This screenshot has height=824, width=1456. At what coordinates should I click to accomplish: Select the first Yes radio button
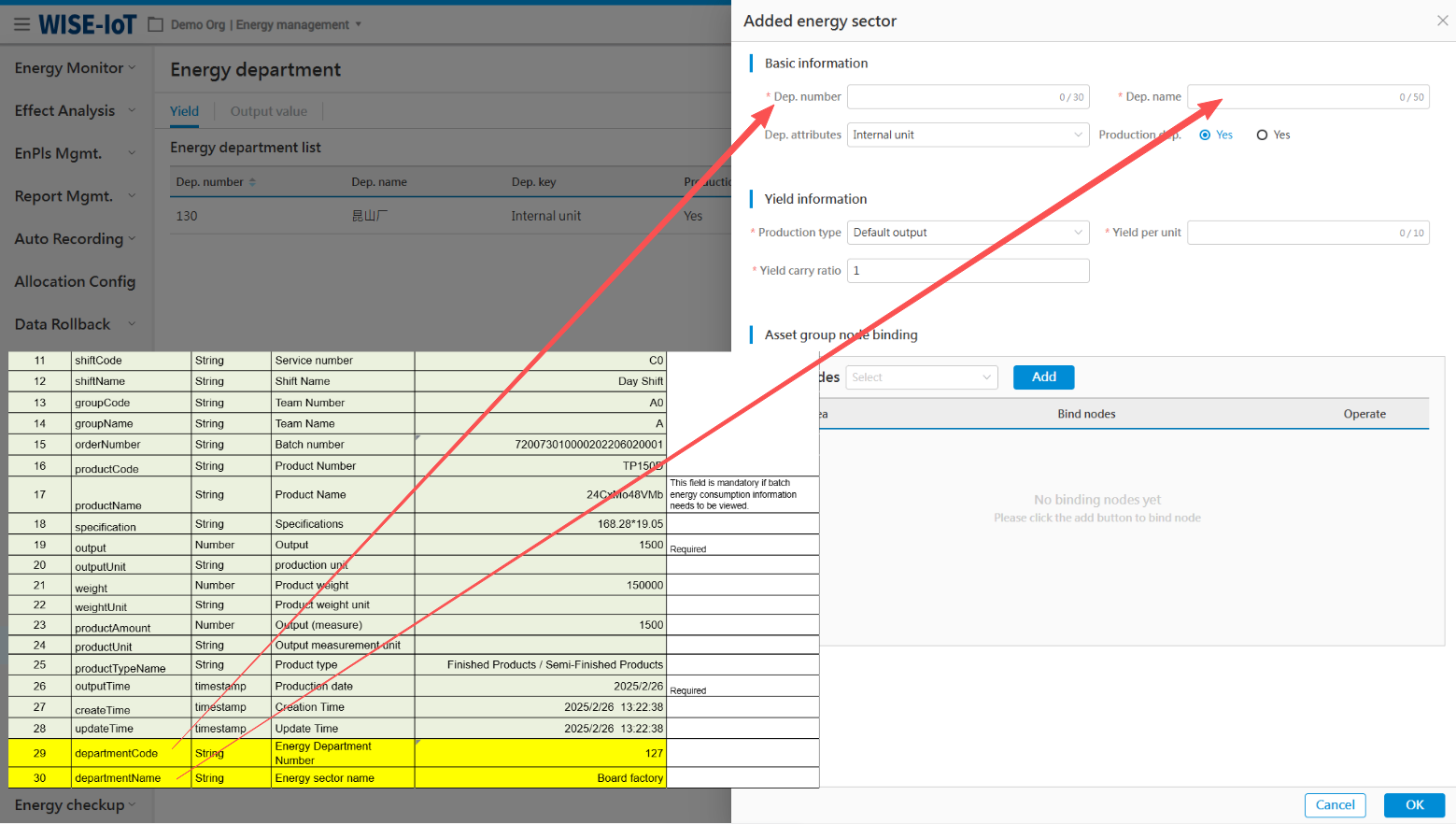(1205, 135)
